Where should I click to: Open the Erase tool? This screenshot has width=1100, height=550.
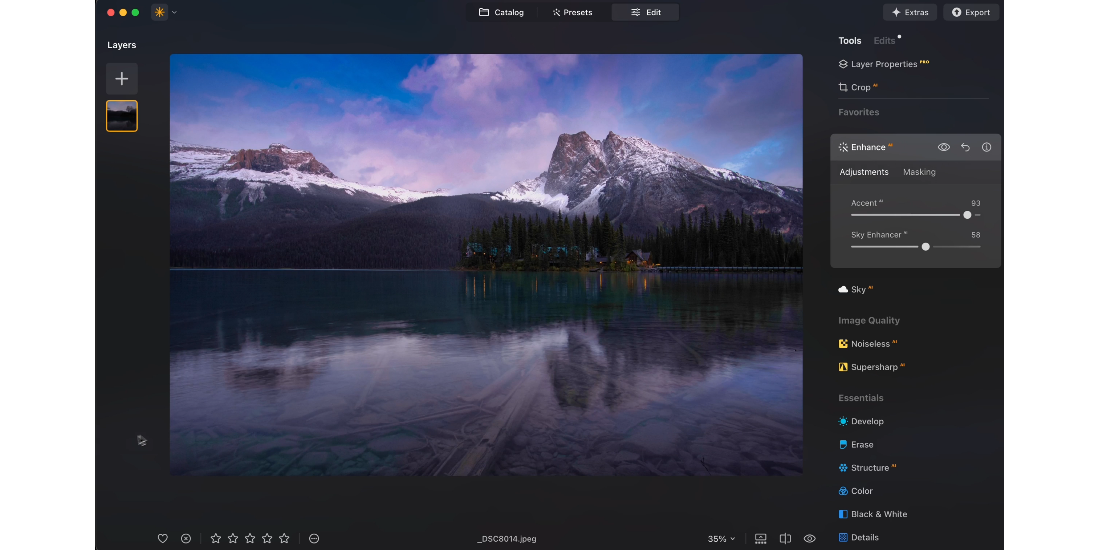click(x=861, y=445)
